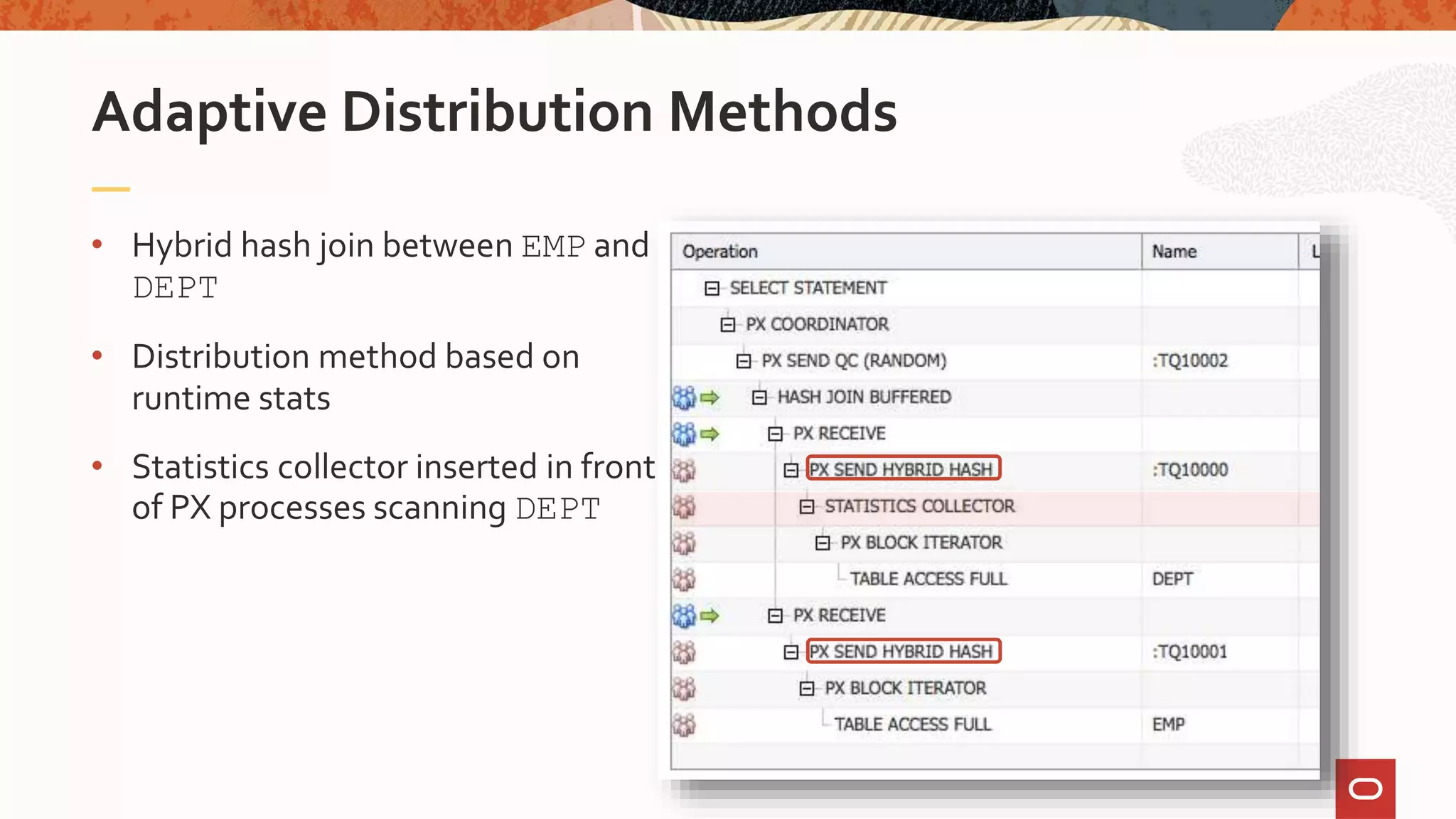Click the red people icon in the :TQ10000 row
1456x819 pixels.
(x=684, y=470)
